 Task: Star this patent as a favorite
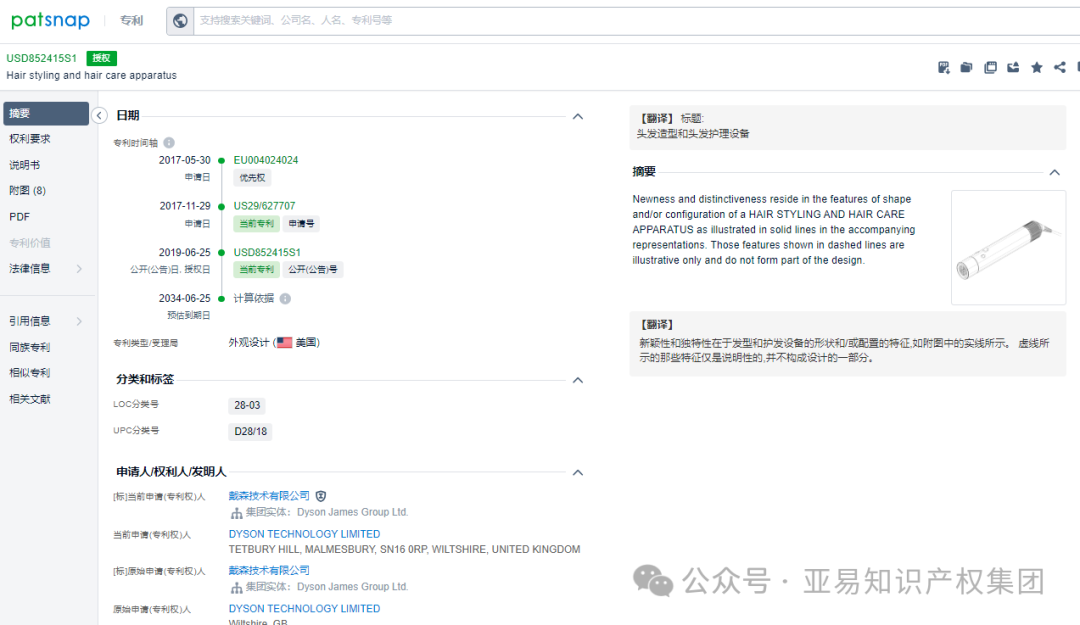1036,67
